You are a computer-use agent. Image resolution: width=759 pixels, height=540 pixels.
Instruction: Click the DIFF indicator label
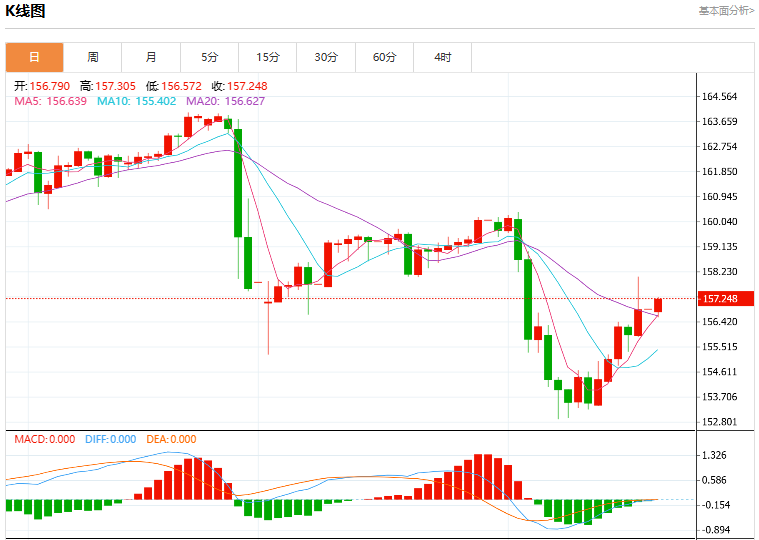(110, 439)
